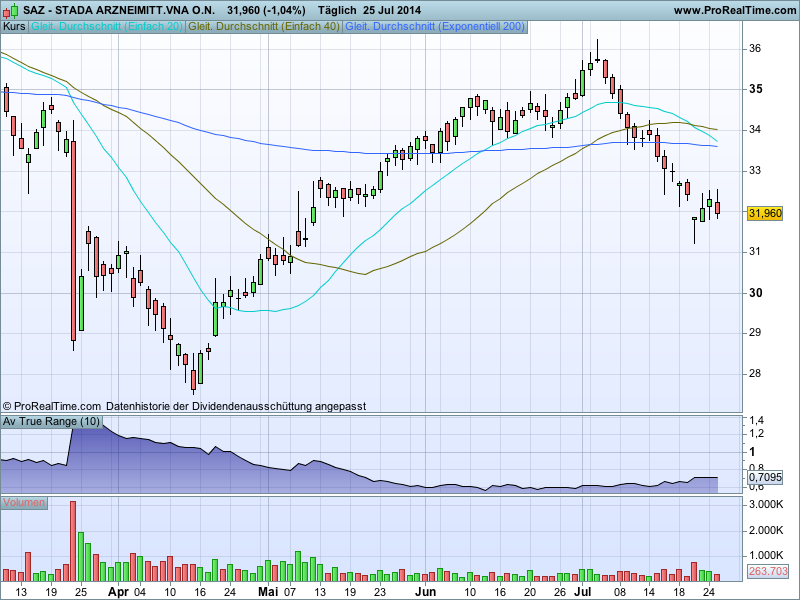Click the price axis label 31
800x600 pixels.
(755, 252)
